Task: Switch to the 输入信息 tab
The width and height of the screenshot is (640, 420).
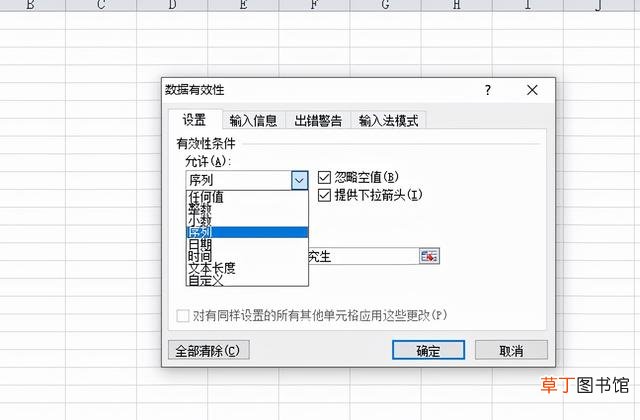Action: tap(253, 120)
